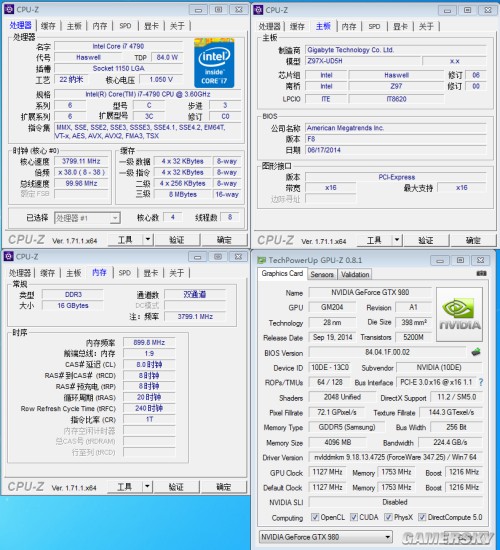Close the CPU-Z memory window
The height and width of the screenshot is (550, 500).
coord(238,256)
